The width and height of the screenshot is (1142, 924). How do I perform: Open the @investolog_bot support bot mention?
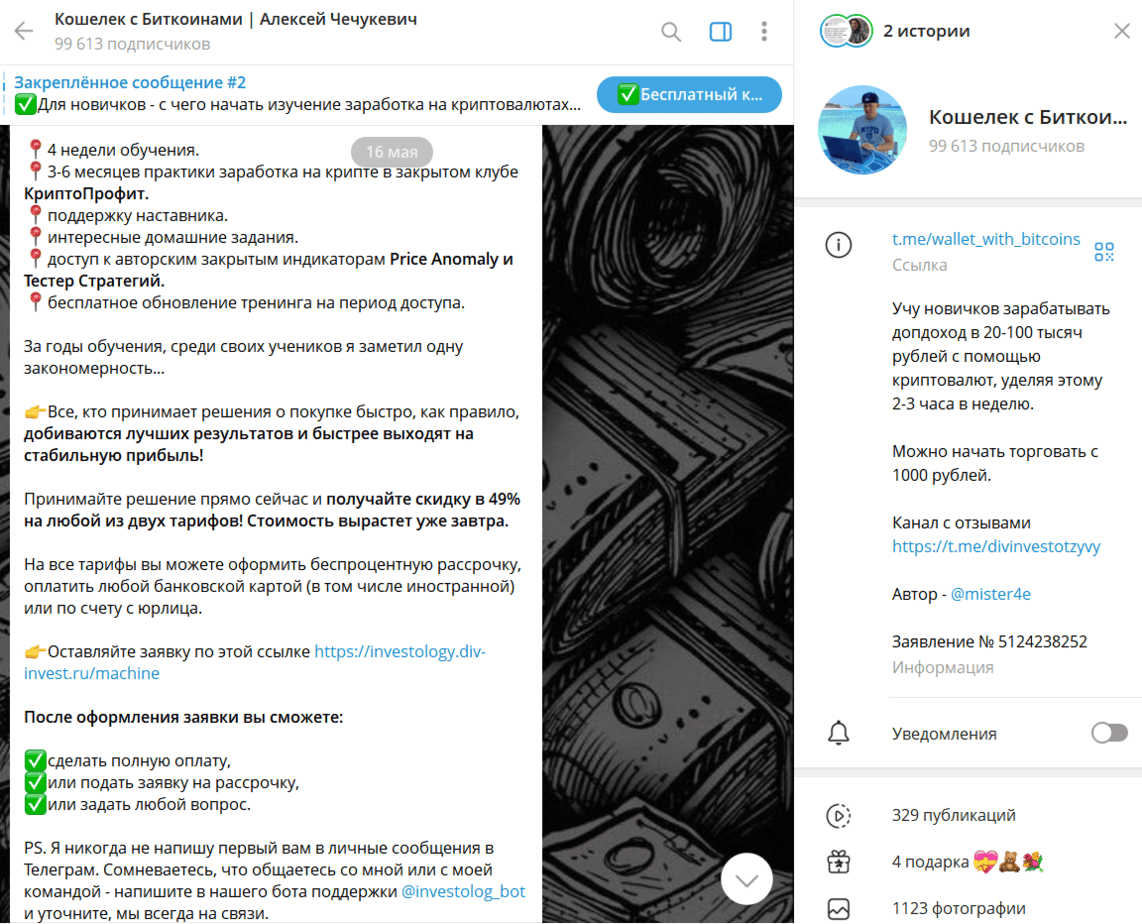(x=463, y=891)
